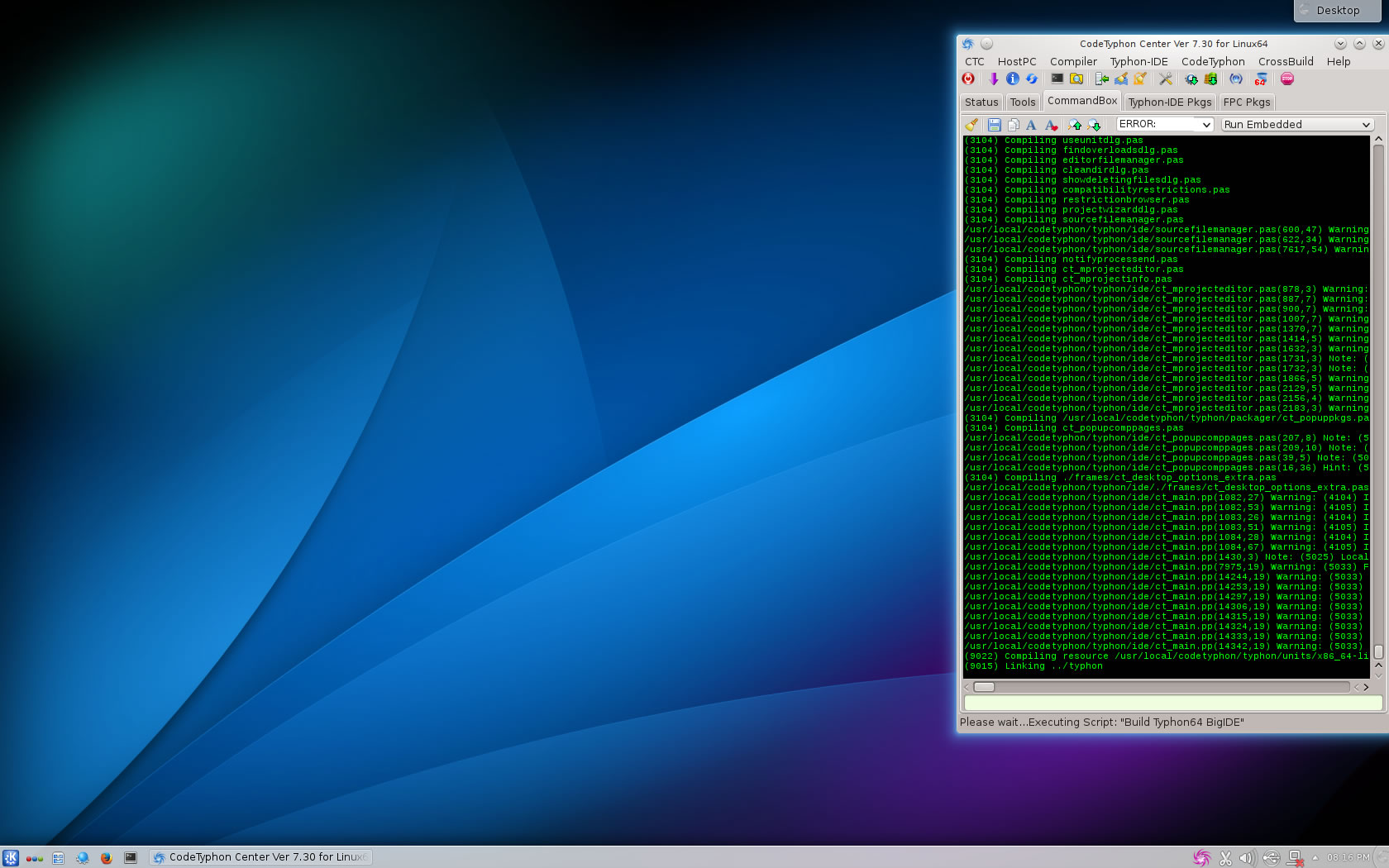The image size is (1389, 868).
Task: Click the folder search toolbar icon
Action: click(1076, 79)
